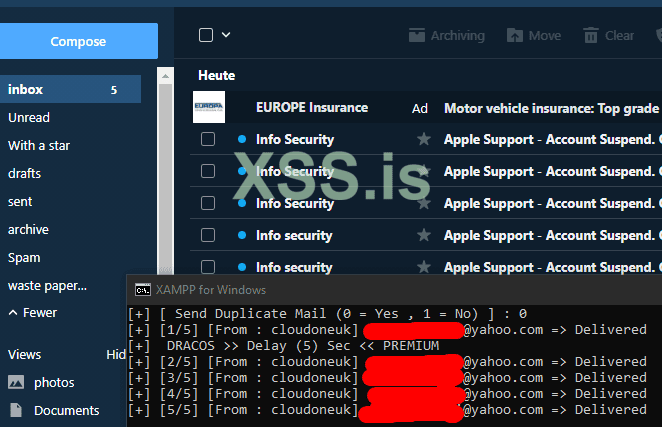Click the Clear trash can icon

pyautogui.click(x=591, y=35)
